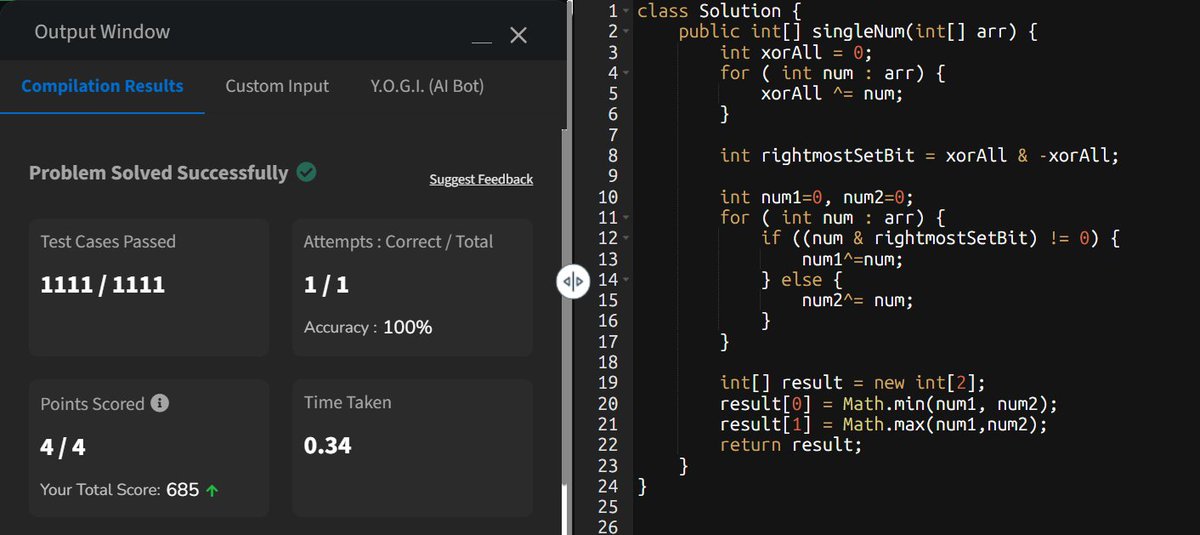Screen dimensions: 1200x535
Task: Open the Points Scored info icon
Action: pos(159,403)
